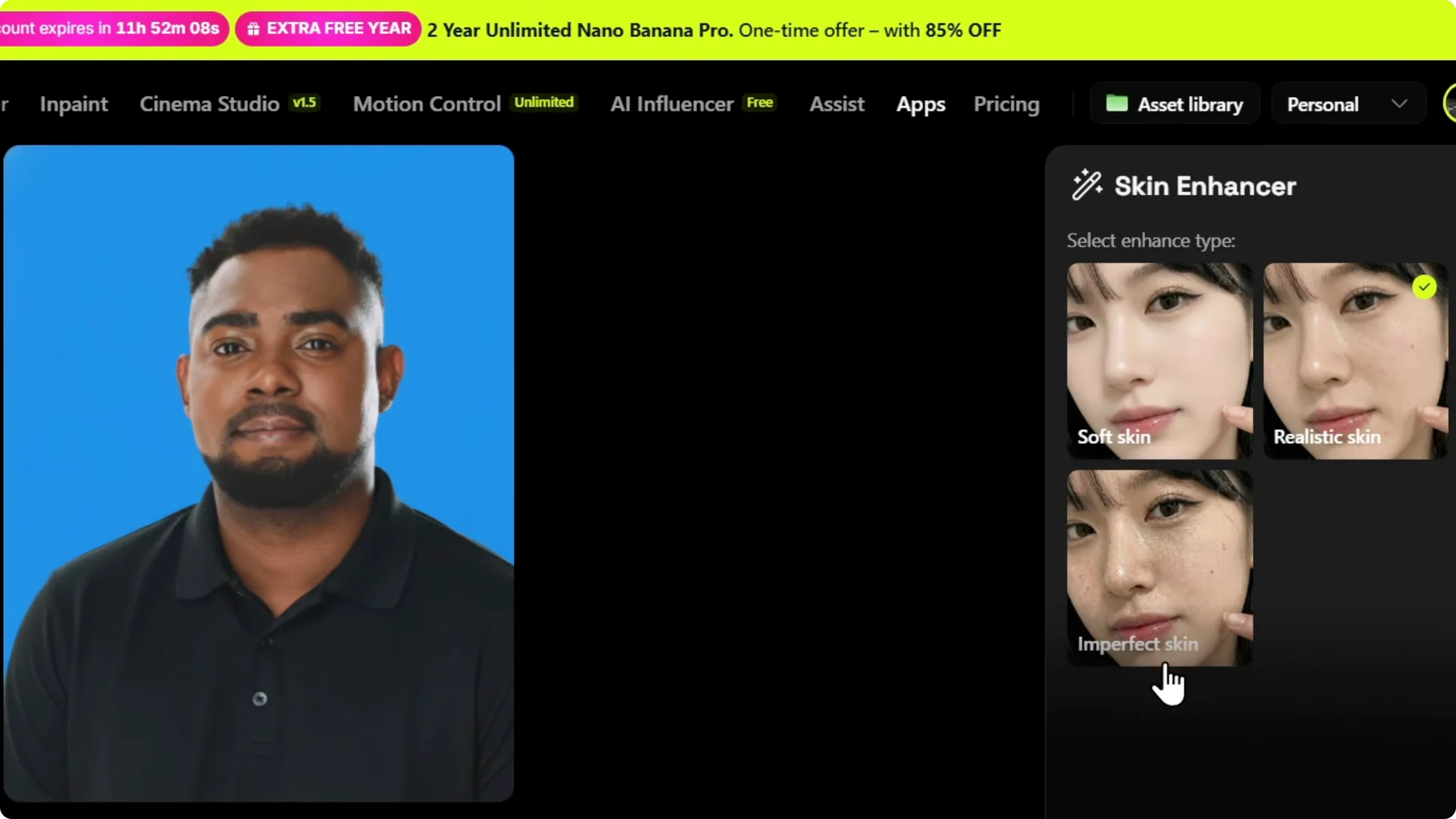1456x819 pixels.
Task: Click the Skin Enhancer magic wand icon
Action: pyautogui.click(x=1086, y=184)
